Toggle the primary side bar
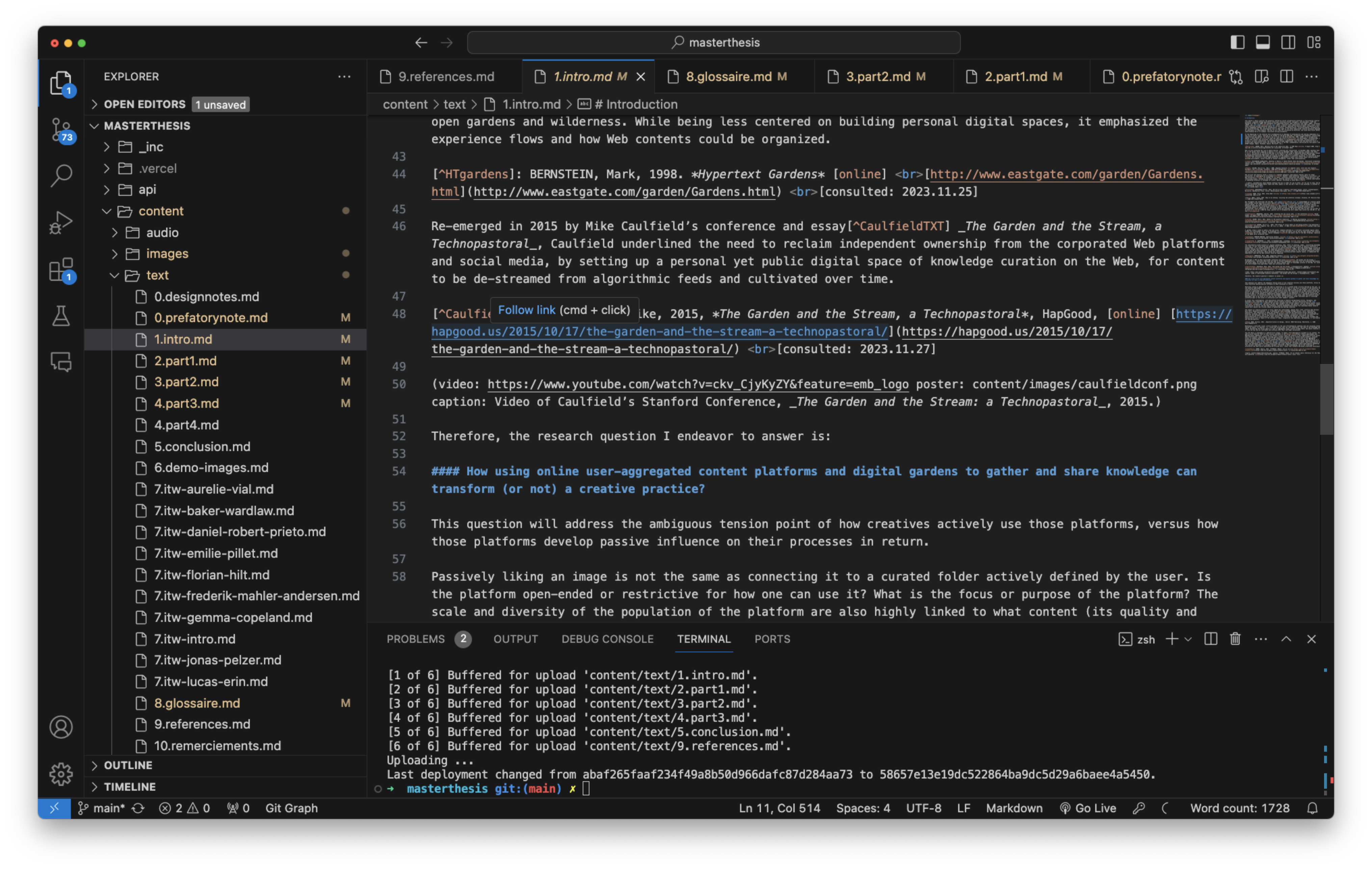Screen dimensions: 1372x869 1237,42
